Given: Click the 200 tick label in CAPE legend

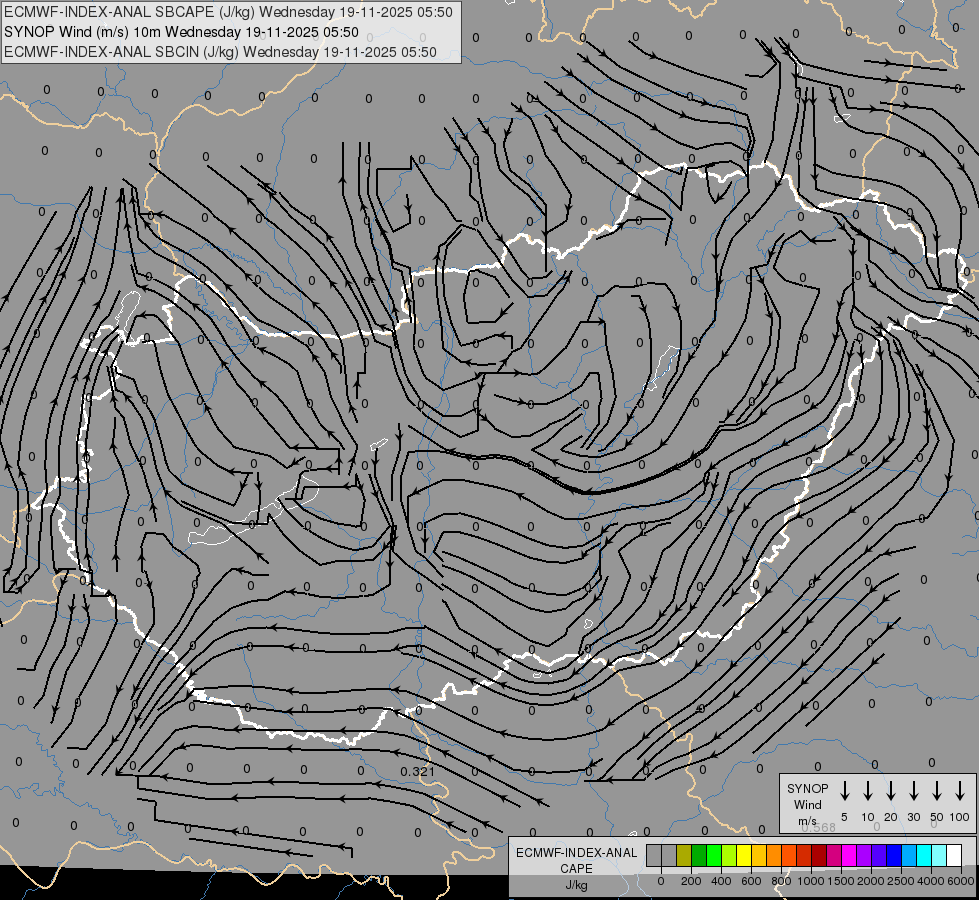Looking at the screenshot, I should click(691, 881).
